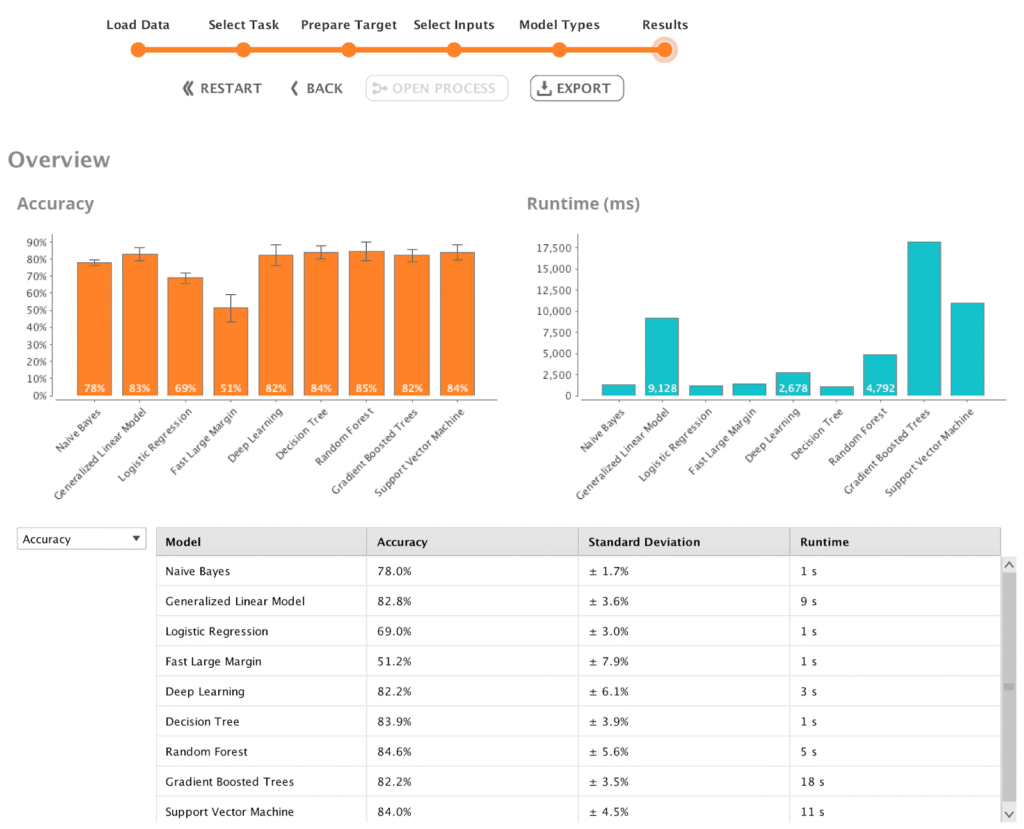Sort table by Accuracy column header
Viewport: 1024px width, 829px height.
(472, 542)
